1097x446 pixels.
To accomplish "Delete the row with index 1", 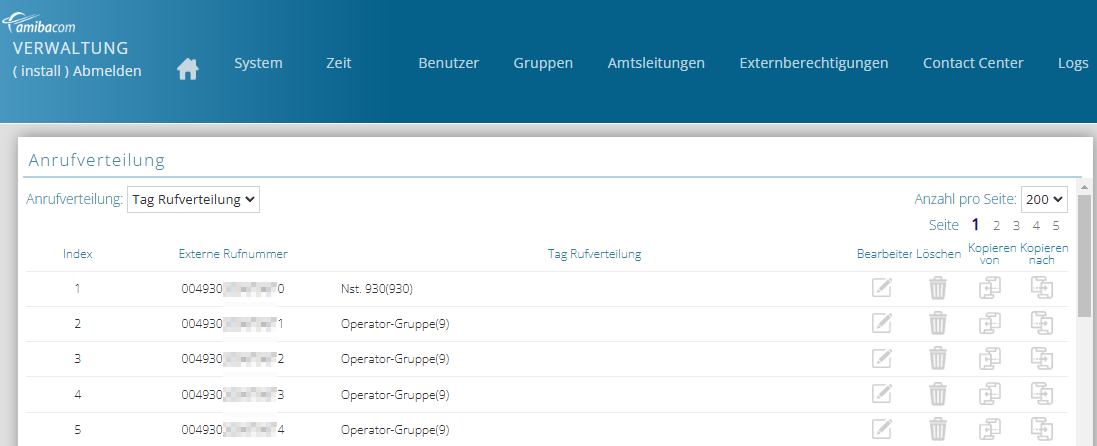I will (x=937, y=288).
